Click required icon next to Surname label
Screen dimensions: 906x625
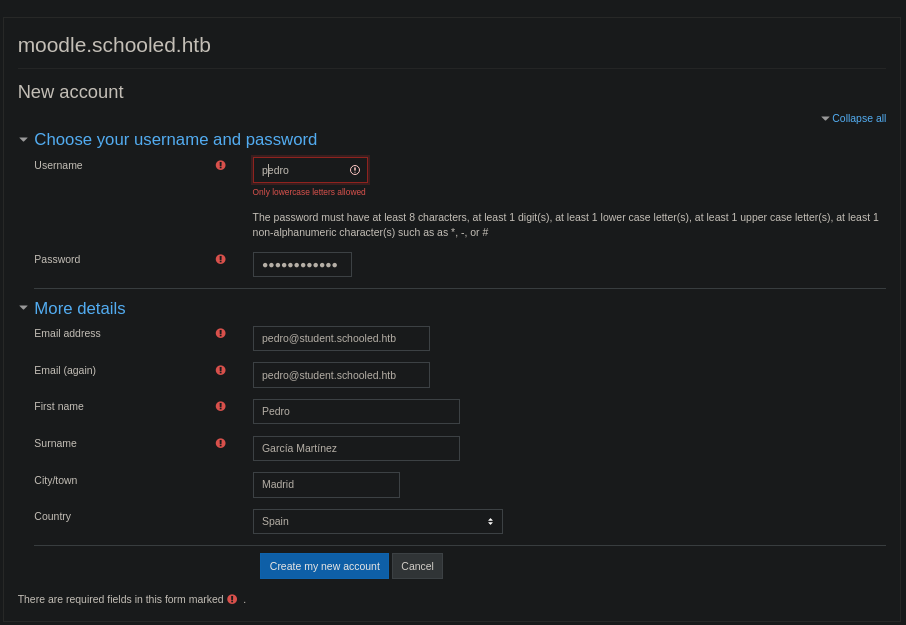coord(221,443)
